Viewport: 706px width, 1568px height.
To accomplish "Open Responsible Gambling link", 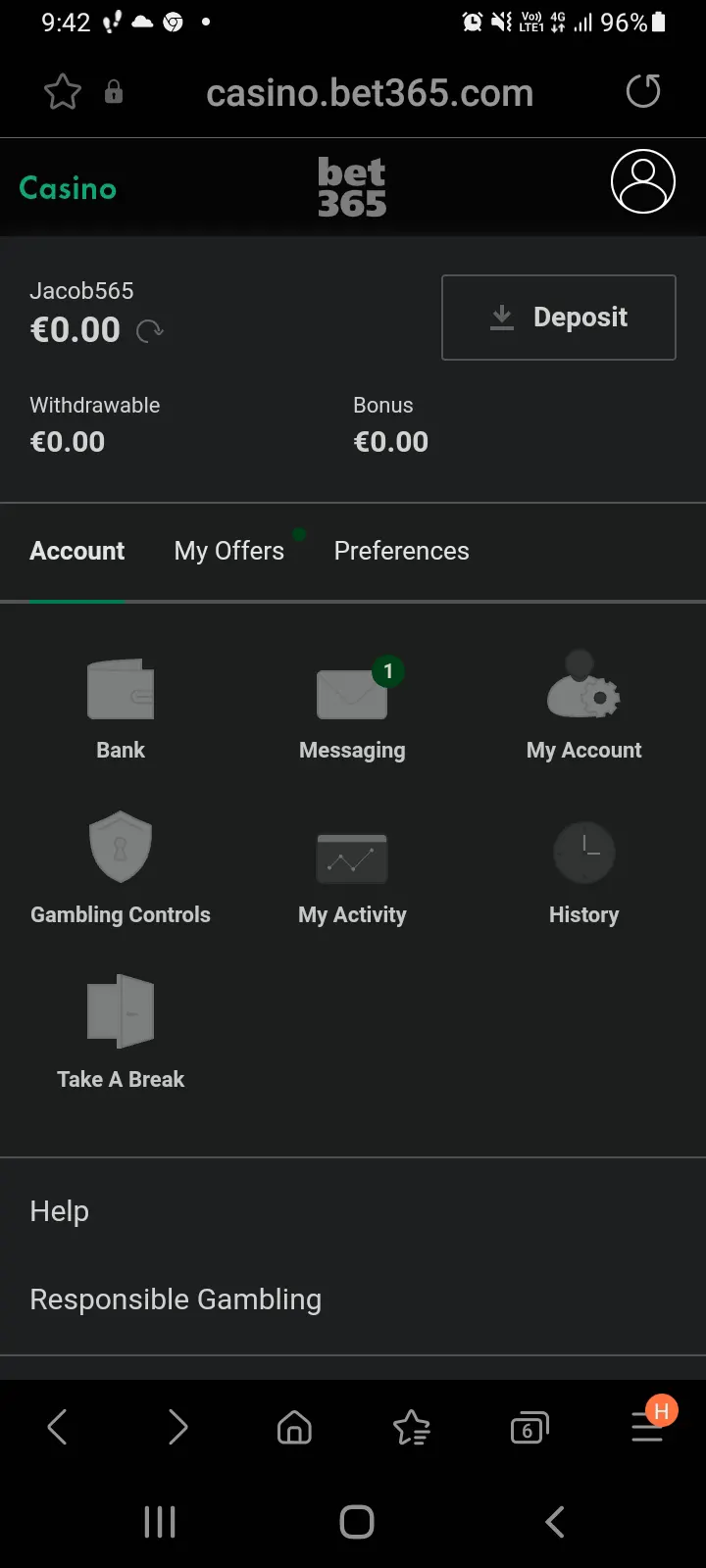I will (x=176, y=1299).
